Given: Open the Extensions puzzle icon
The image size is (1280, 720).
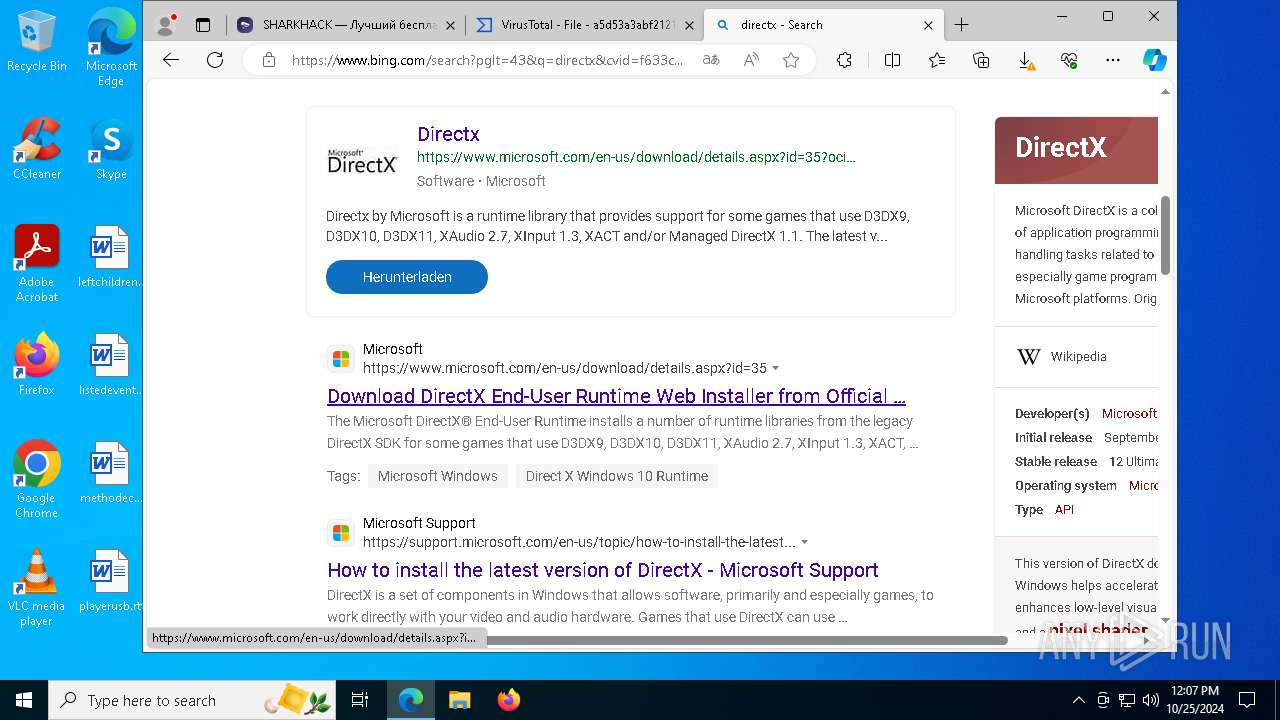Looking at the screenshot, I should (844, 60).
